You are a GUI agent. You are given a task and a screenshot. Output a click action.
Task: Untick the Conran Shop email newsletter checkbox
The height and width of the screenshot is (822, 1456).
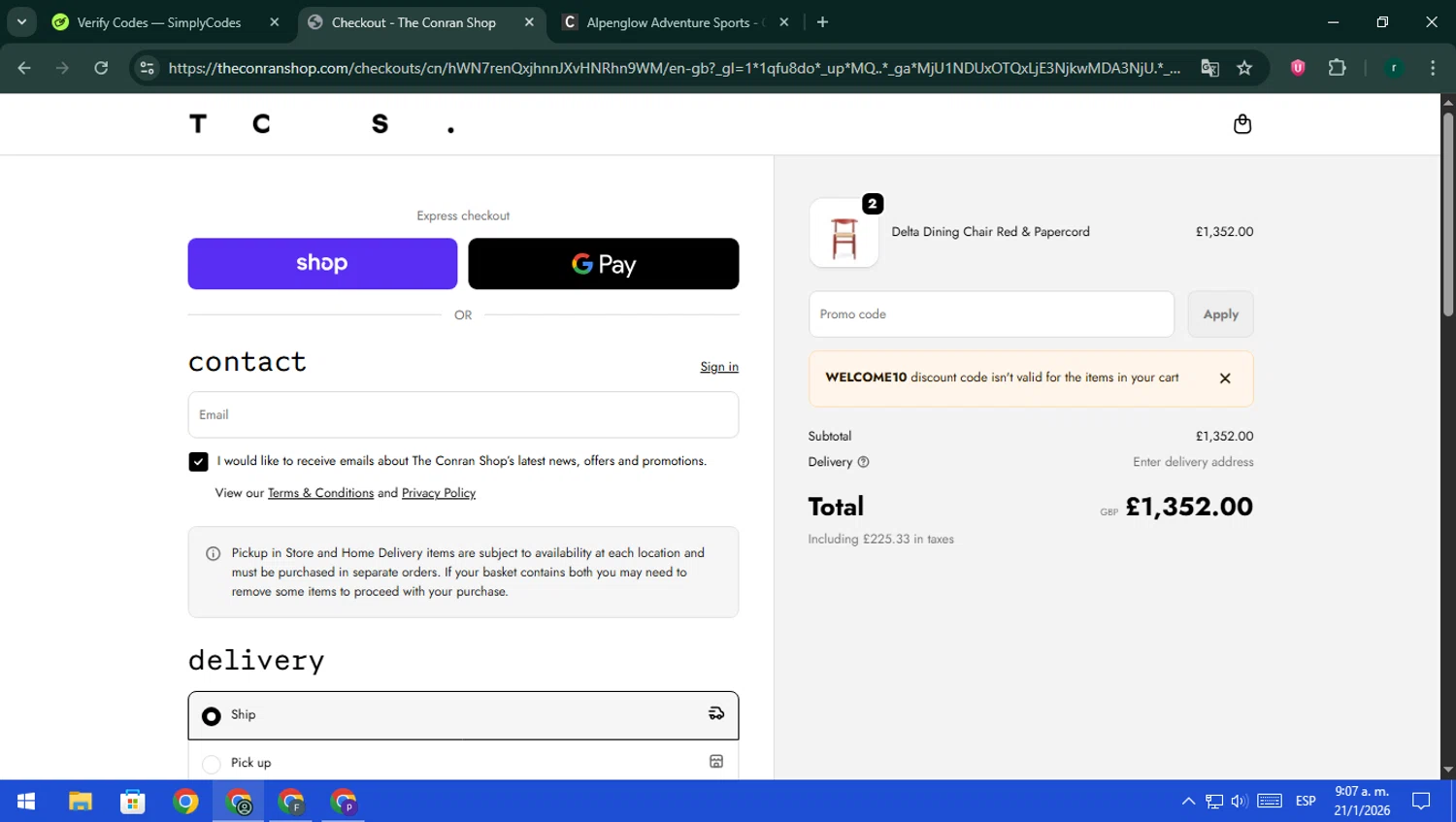coord(198,462)
